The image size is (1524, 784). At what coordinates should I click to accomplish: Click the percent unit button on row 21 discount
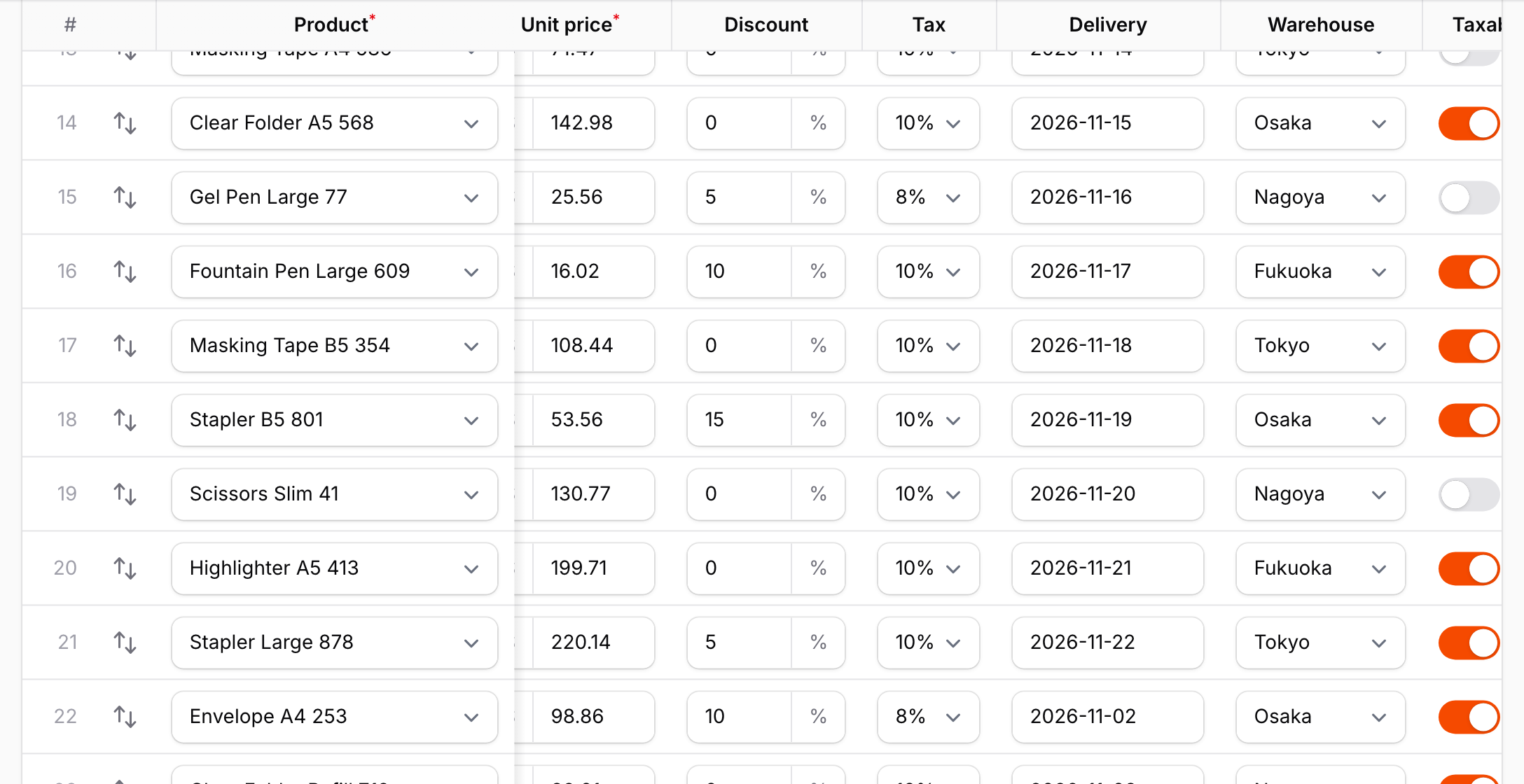pos(818,643)
